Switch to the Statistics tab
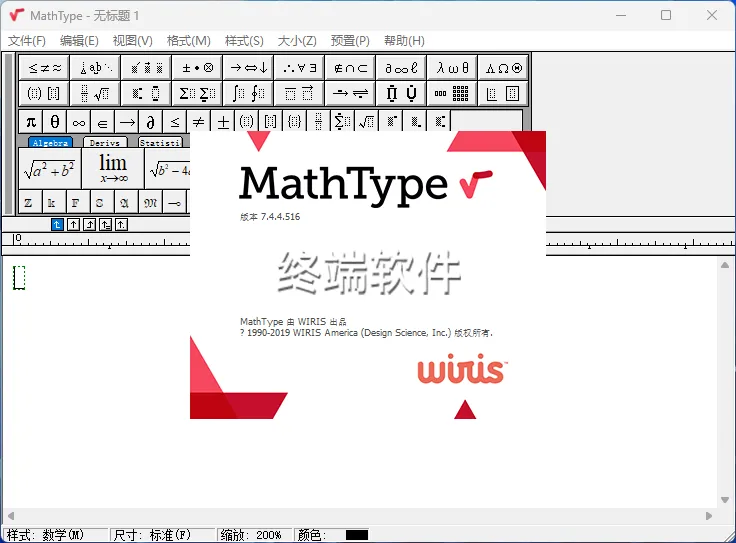 point(161,142)
